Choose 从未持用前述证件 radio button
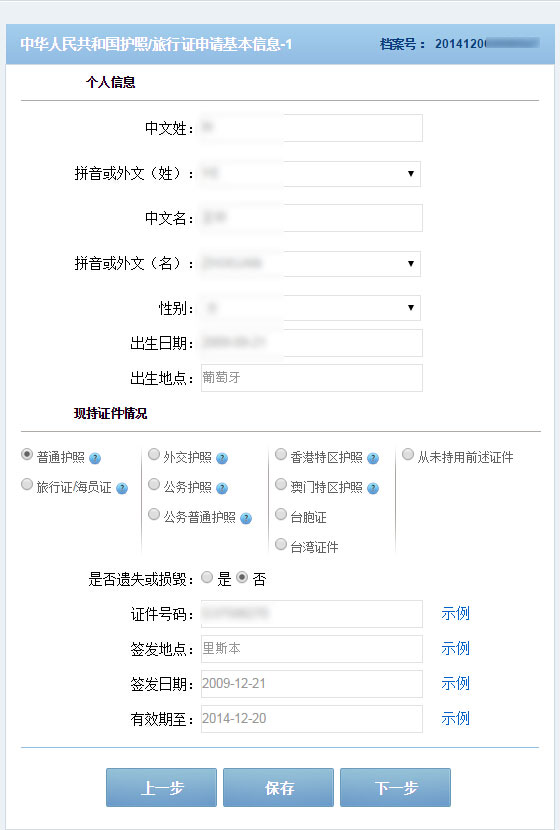This screenshot has width=560, height=830. tap(408, 454)
